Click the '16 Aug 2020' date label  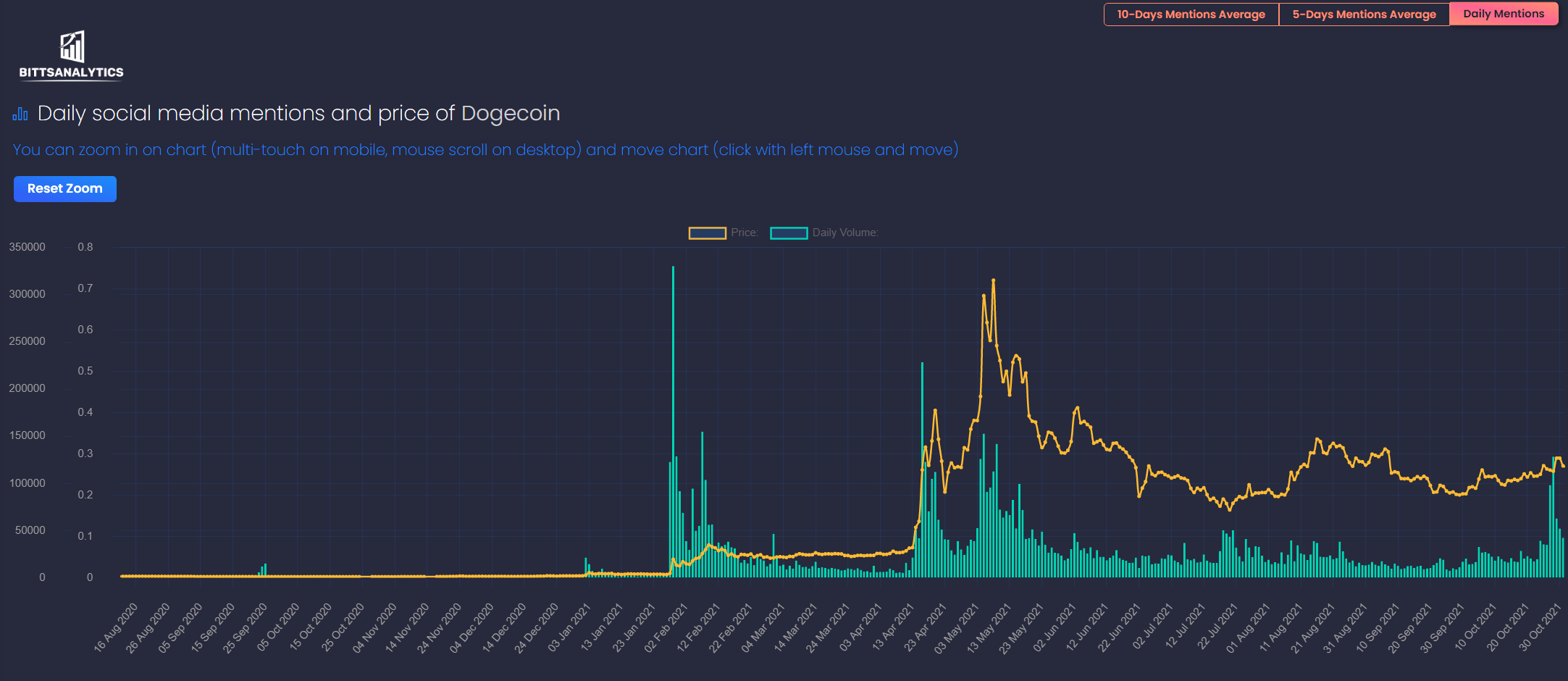[116, 627]
